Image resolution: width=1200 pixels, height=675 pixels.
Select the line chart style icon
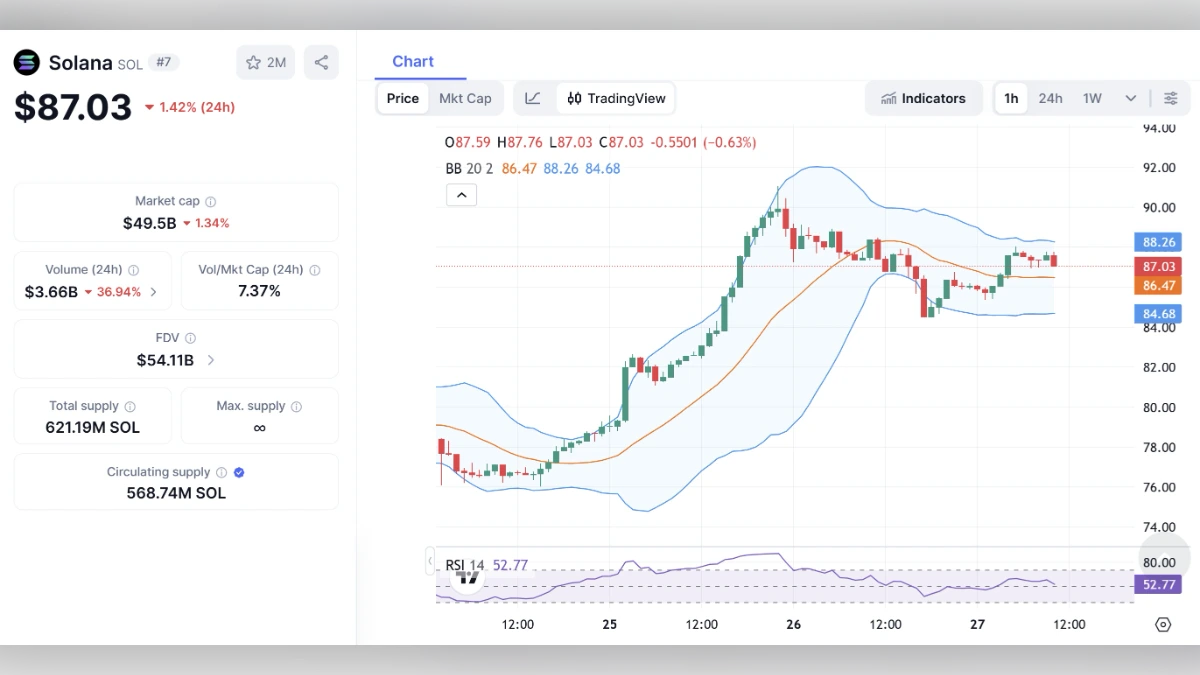coord(533,98)
